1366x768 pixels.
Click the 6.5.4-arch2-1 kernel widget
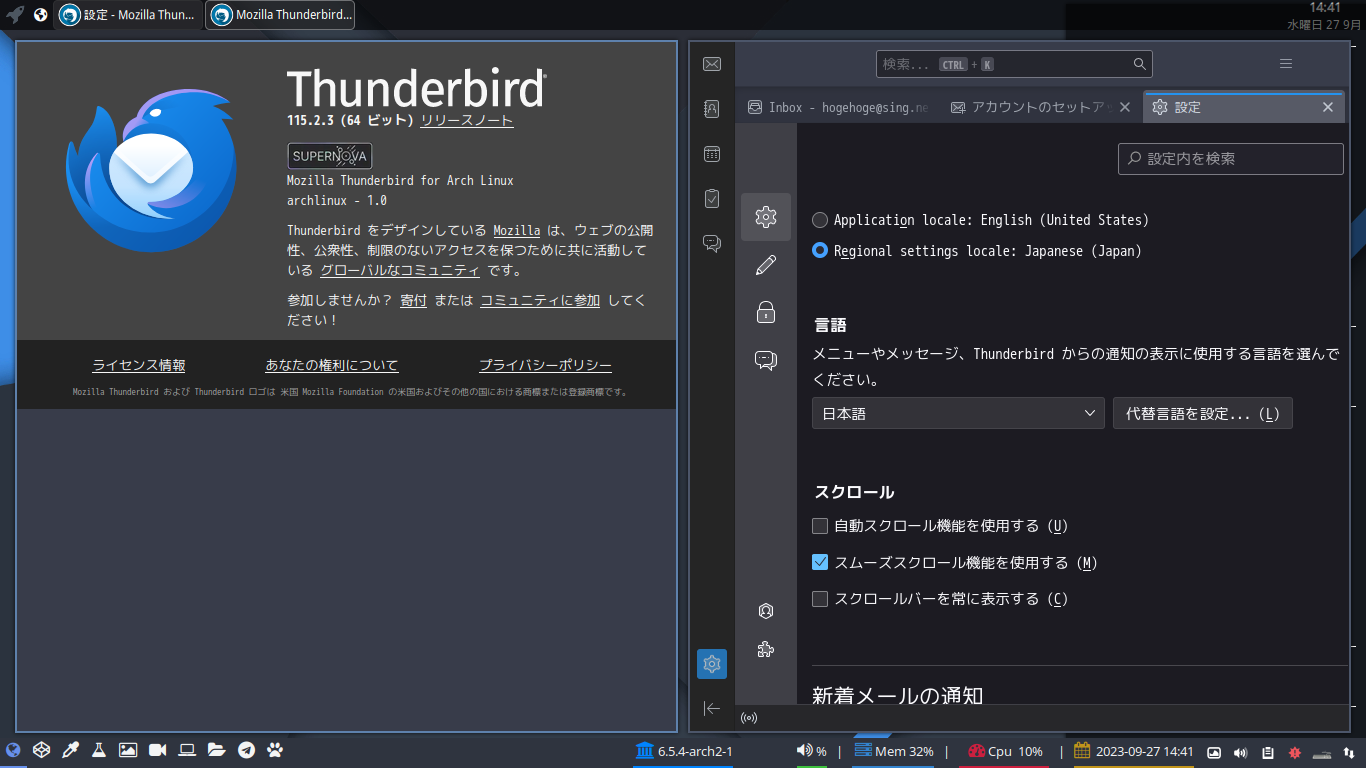click(x=684, y=751)
